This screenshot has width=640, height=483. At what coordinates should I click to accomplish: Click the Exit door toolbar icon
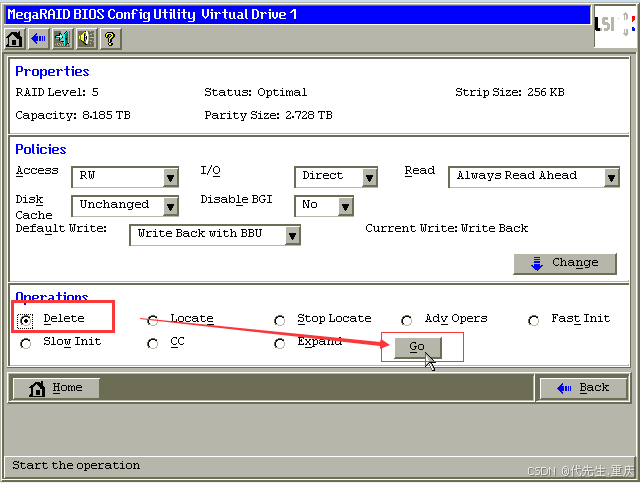click(62, 39)
